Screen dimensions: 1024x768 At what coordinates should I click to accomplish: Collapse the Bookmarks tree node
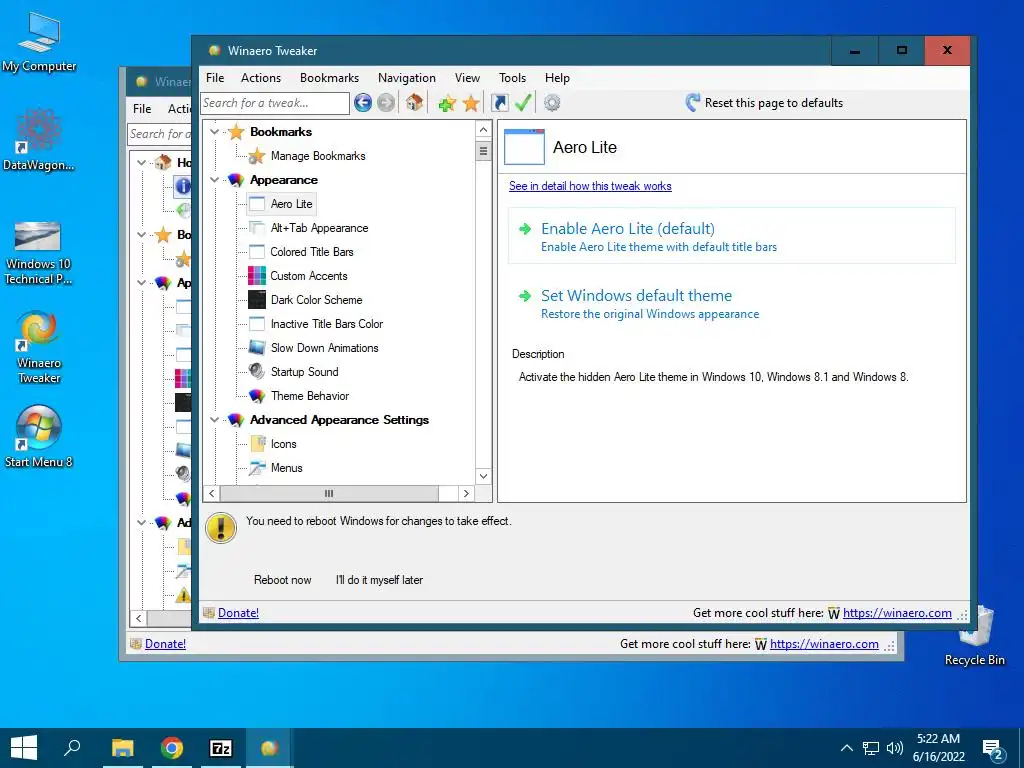coord(214,132)
